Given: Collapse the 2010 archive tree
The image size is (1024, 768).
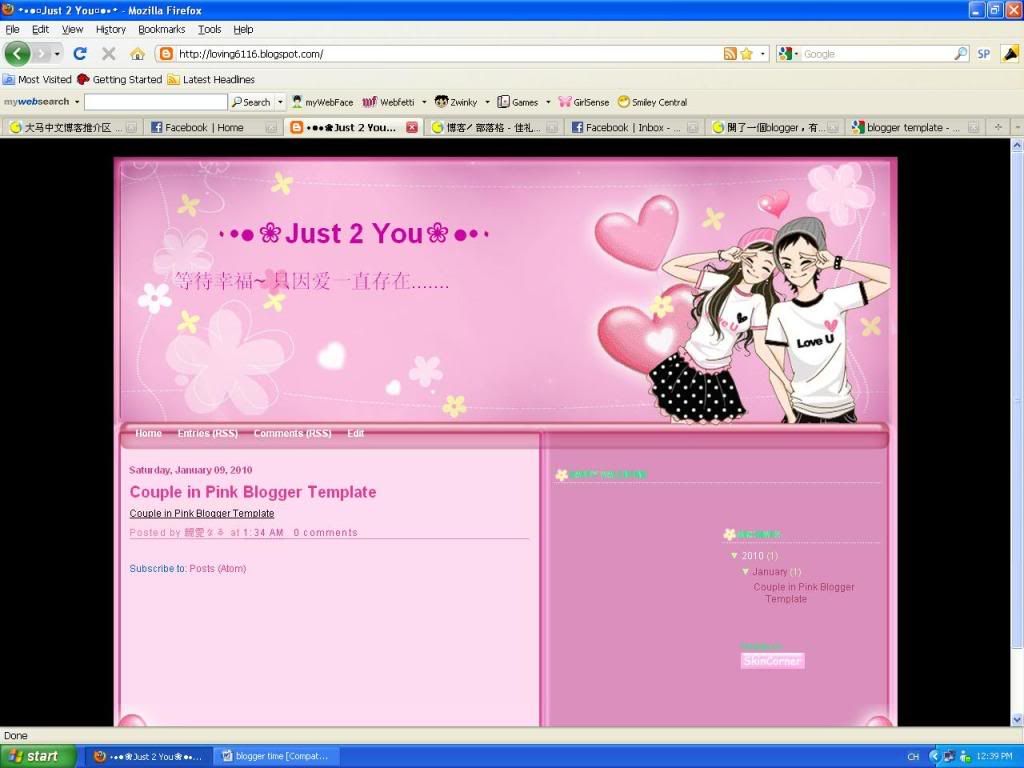Looking at the screenshot, I should [x=735, y=556].
